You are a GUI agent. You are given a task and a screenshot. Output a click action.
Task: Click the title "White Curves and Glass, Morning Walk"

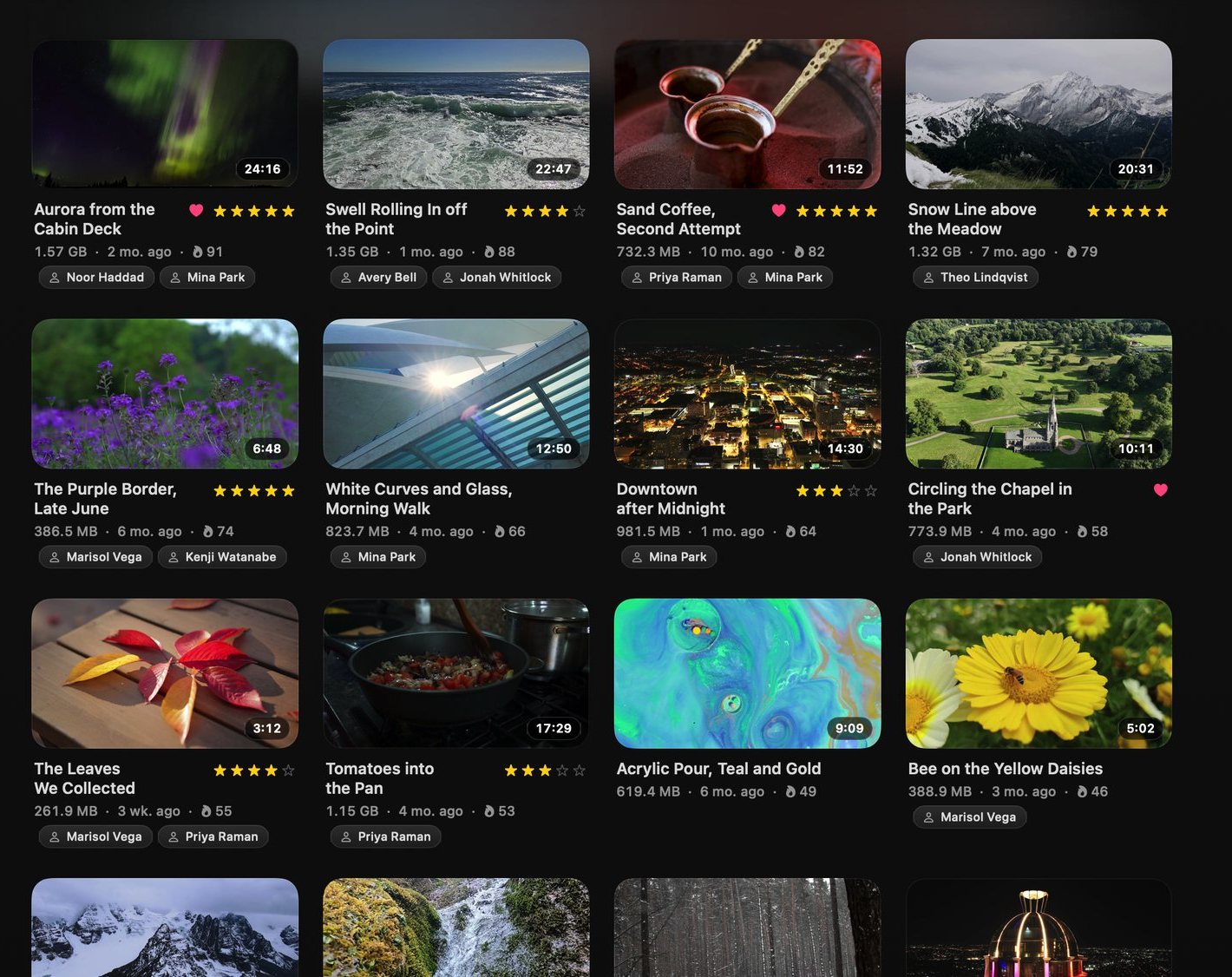coord(419,499)
